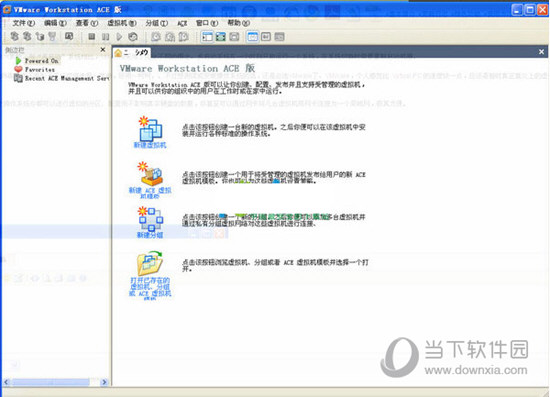Click the red heart Favorites icon
Viewport: 550px width, 397px height.
pyautogui.click(x=18, y=69)
